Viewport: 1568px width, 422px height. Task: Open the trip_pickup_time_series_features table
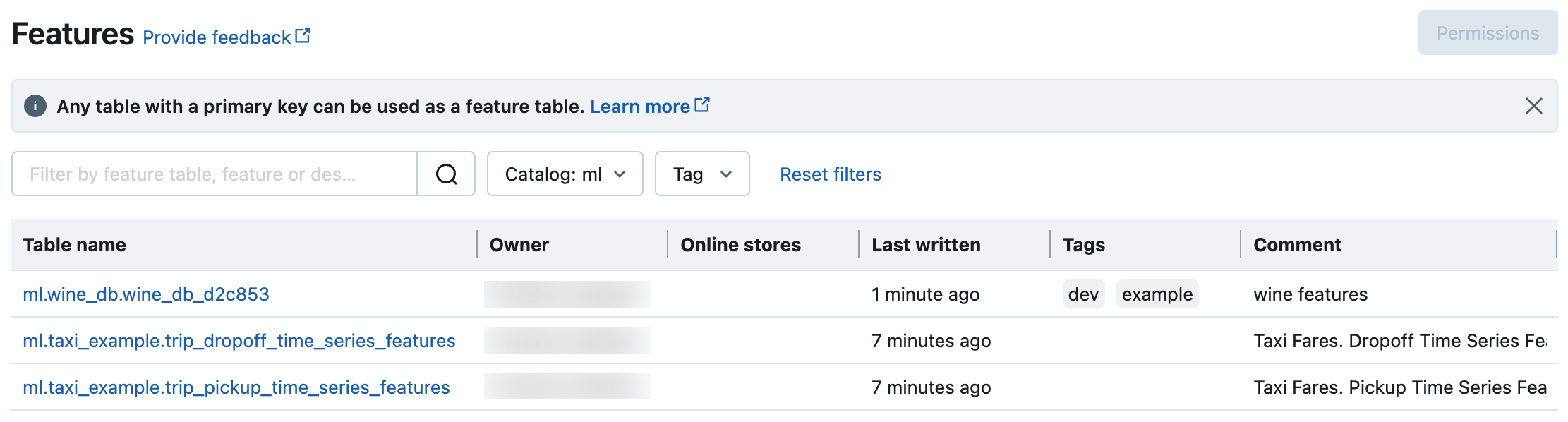coord(236,387)
